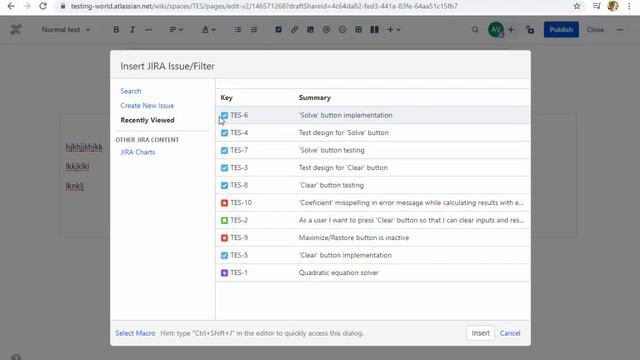Viewport: 640px width, 360px height.
Task: Open the text color dropdown
Action: pos(209,30)
